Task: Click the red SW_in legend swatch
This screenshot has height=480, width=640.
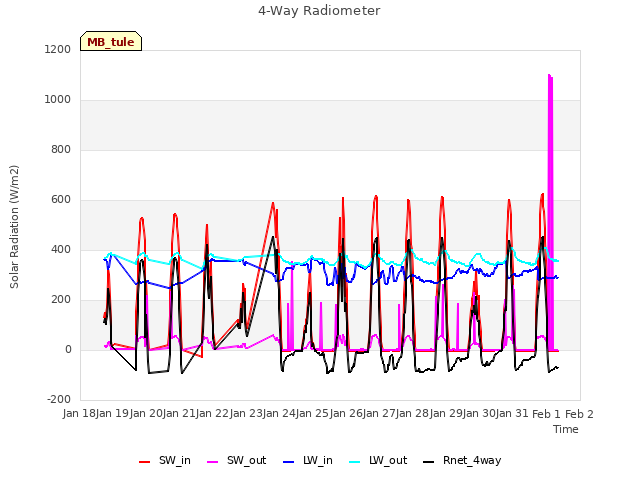Action: coord(144,462)
